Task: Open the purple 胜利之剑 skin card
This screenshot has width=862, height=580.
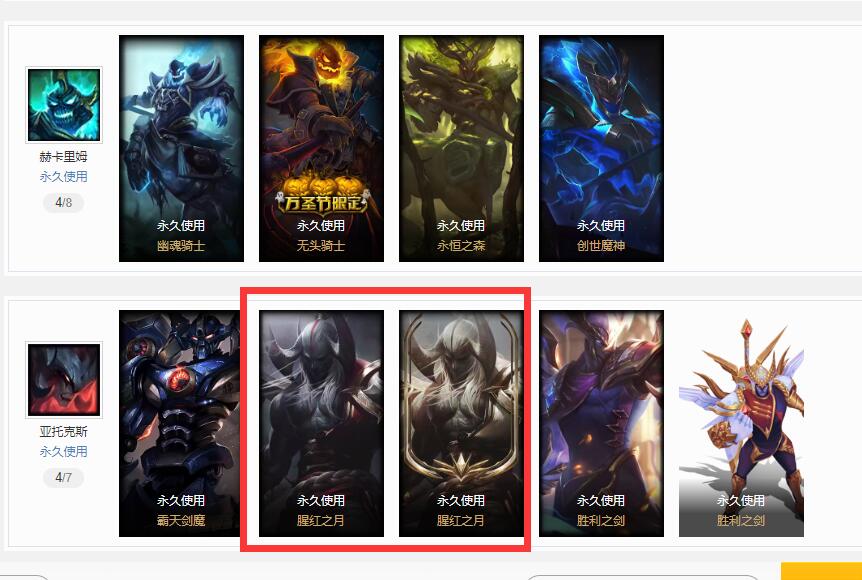Action: pyautogui.click(x=601, y=423)
